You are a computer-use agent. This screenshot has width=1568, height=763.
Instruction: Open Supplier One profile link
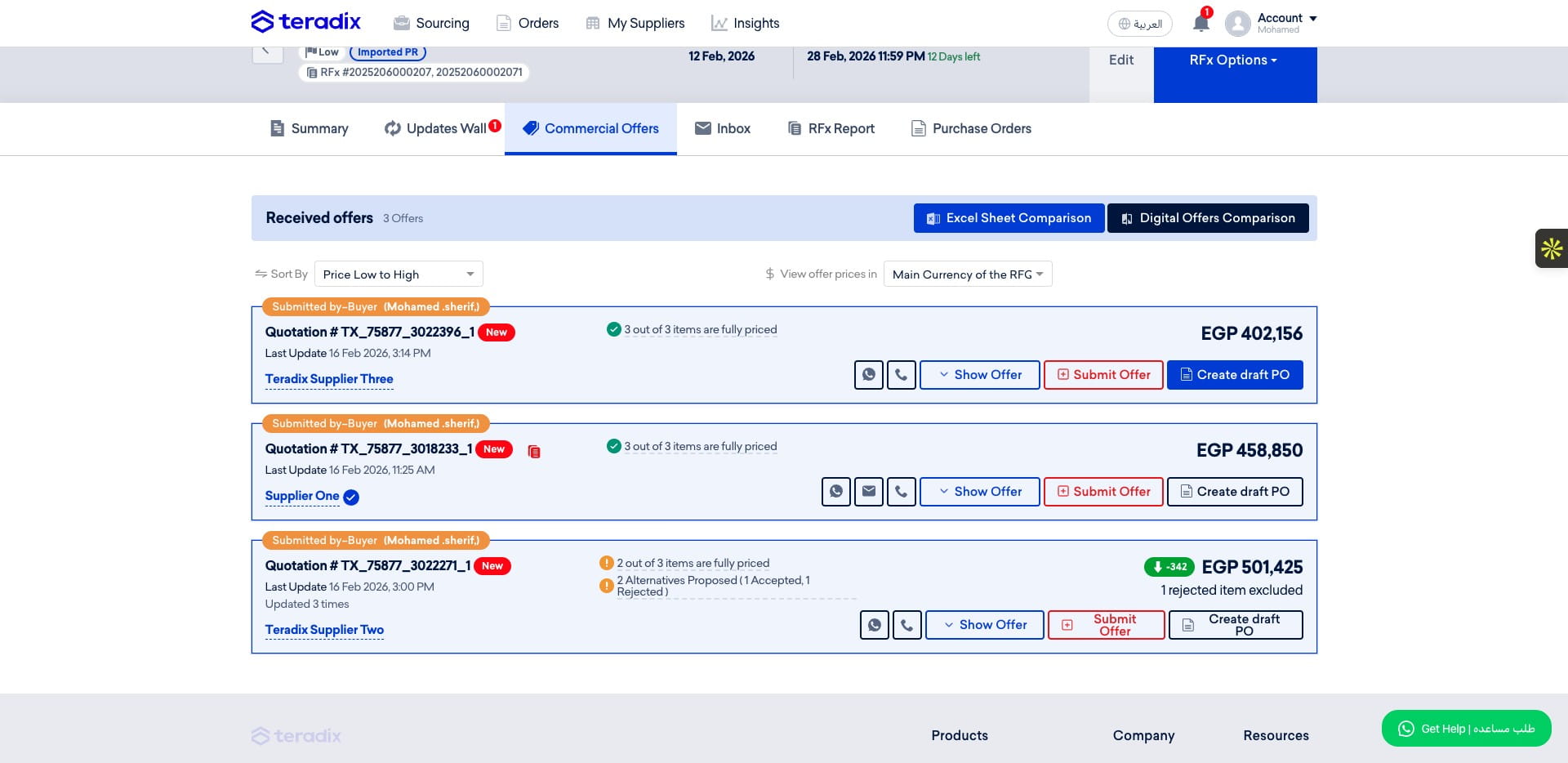click(x=302, y=496)
